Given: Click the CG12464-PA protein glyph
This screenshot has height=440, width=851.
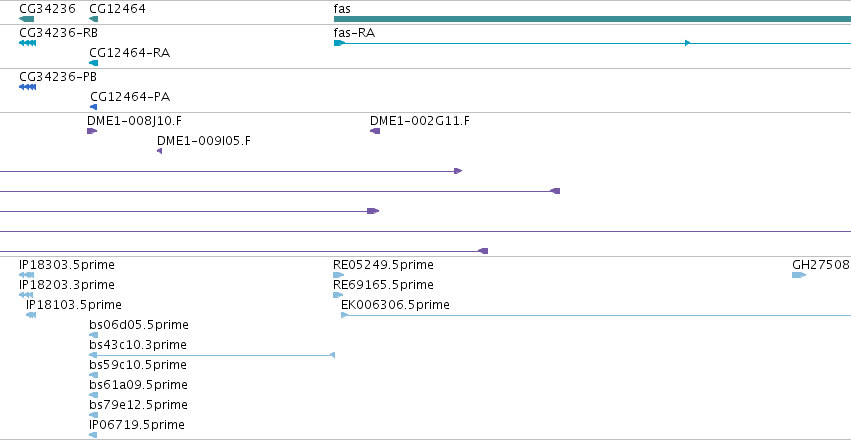Looking at the screenshot, I should click(x=93, y=107).
